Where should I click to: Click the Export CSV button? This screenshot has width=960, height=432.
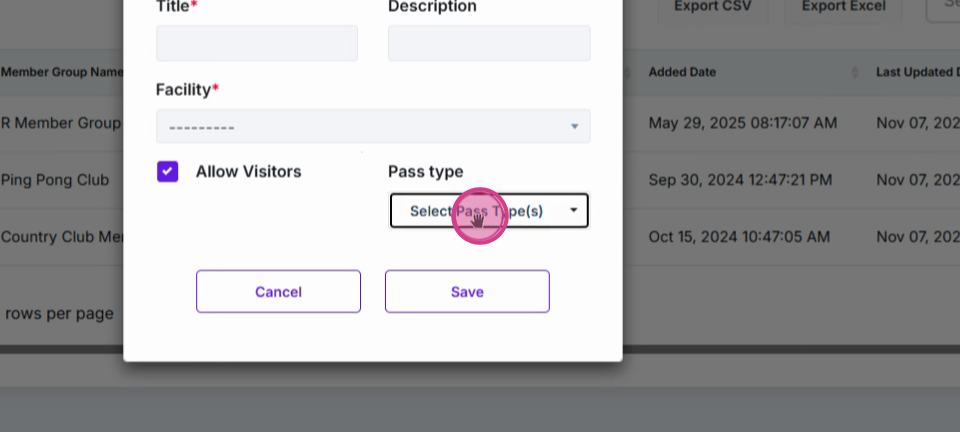coord(712,7)
